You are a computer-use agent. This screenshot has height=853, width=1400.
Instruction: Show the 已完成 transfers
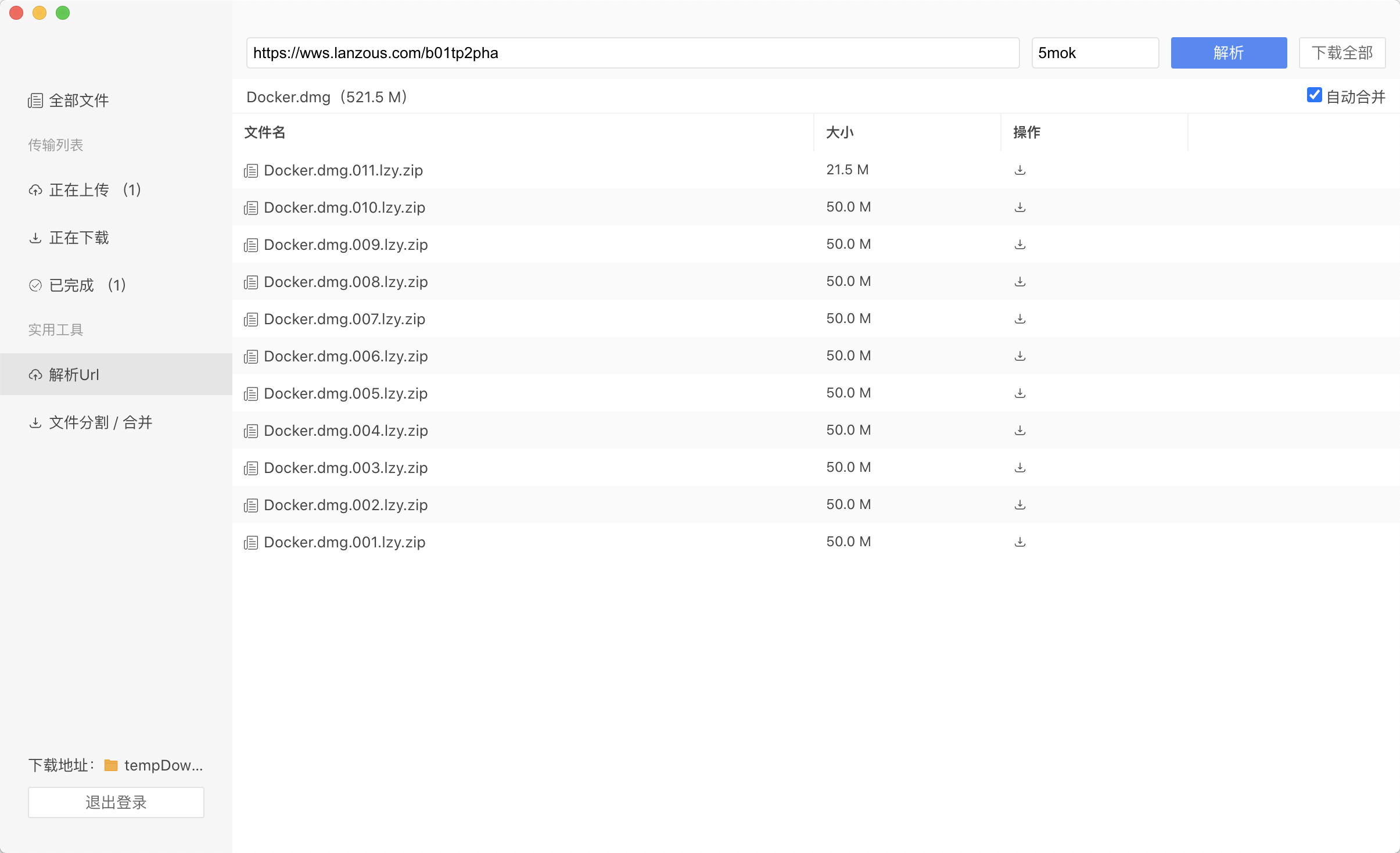pos(71,285)
